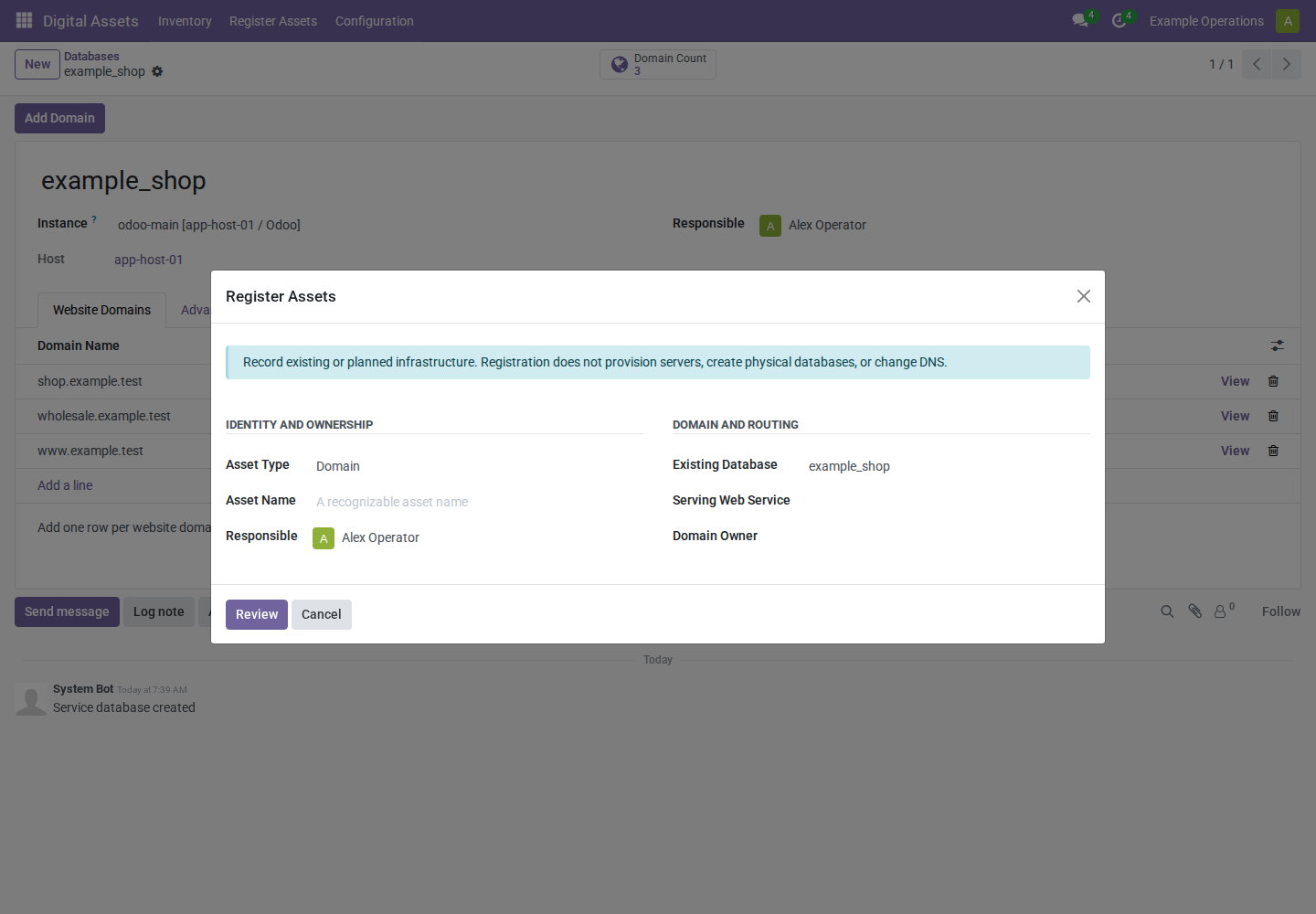Open the conversations chat icon
Viewport: 1316px width, 914px height.
pos(1080,20)
